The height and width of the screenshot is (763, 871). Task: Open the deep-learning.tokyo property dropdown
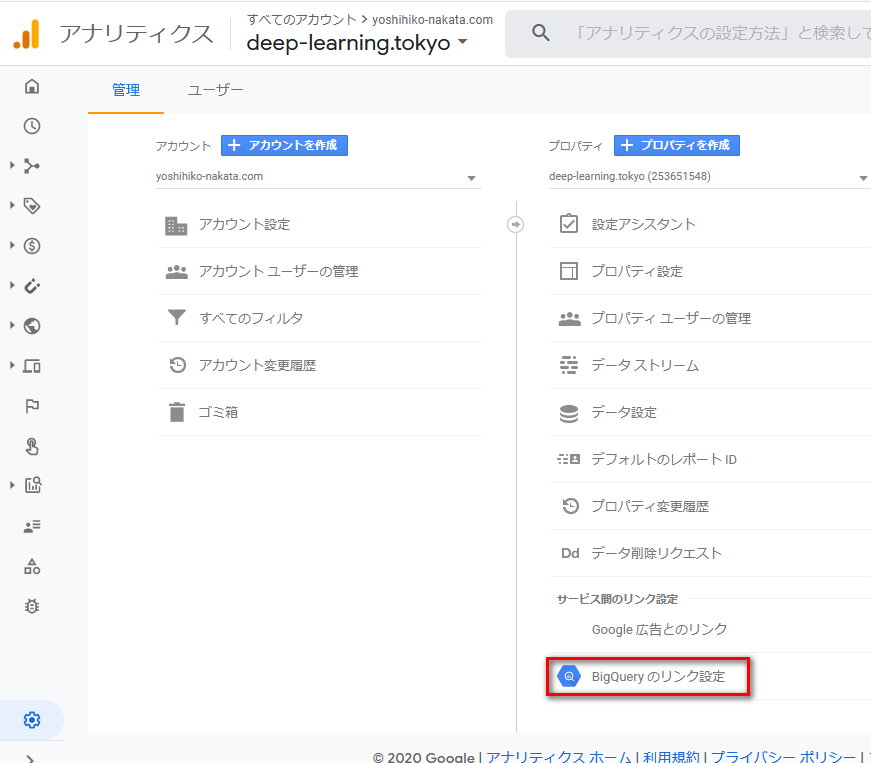click(709, 177)
